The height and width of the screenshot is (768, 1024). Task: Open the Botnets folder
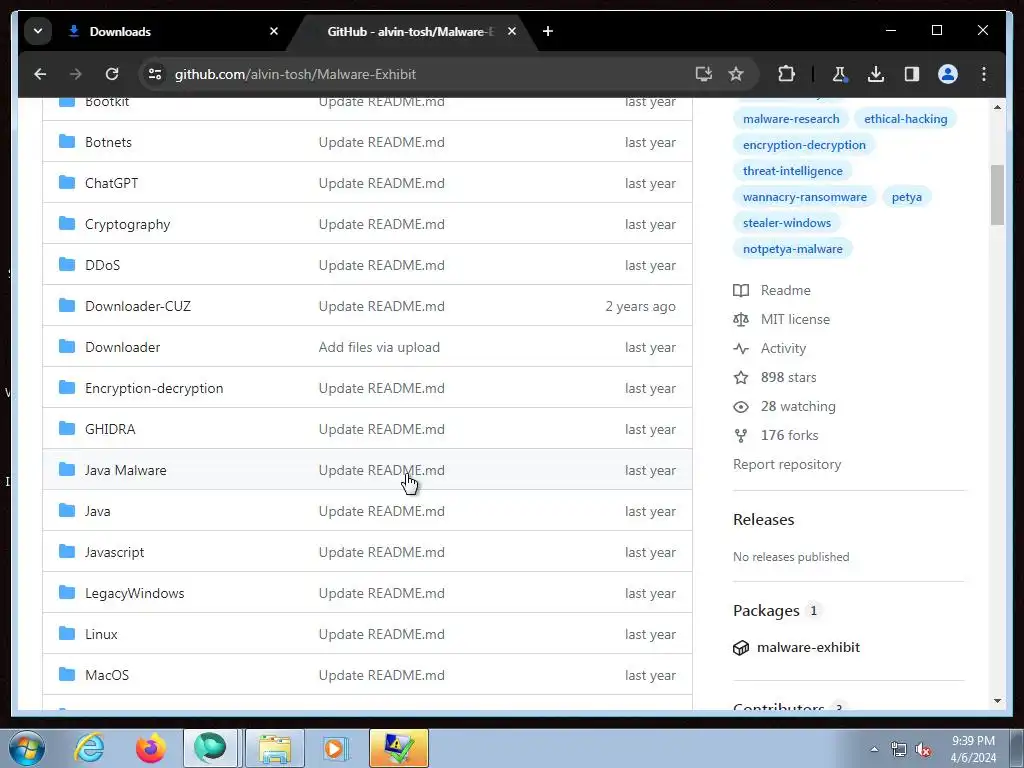coord(108,142)
